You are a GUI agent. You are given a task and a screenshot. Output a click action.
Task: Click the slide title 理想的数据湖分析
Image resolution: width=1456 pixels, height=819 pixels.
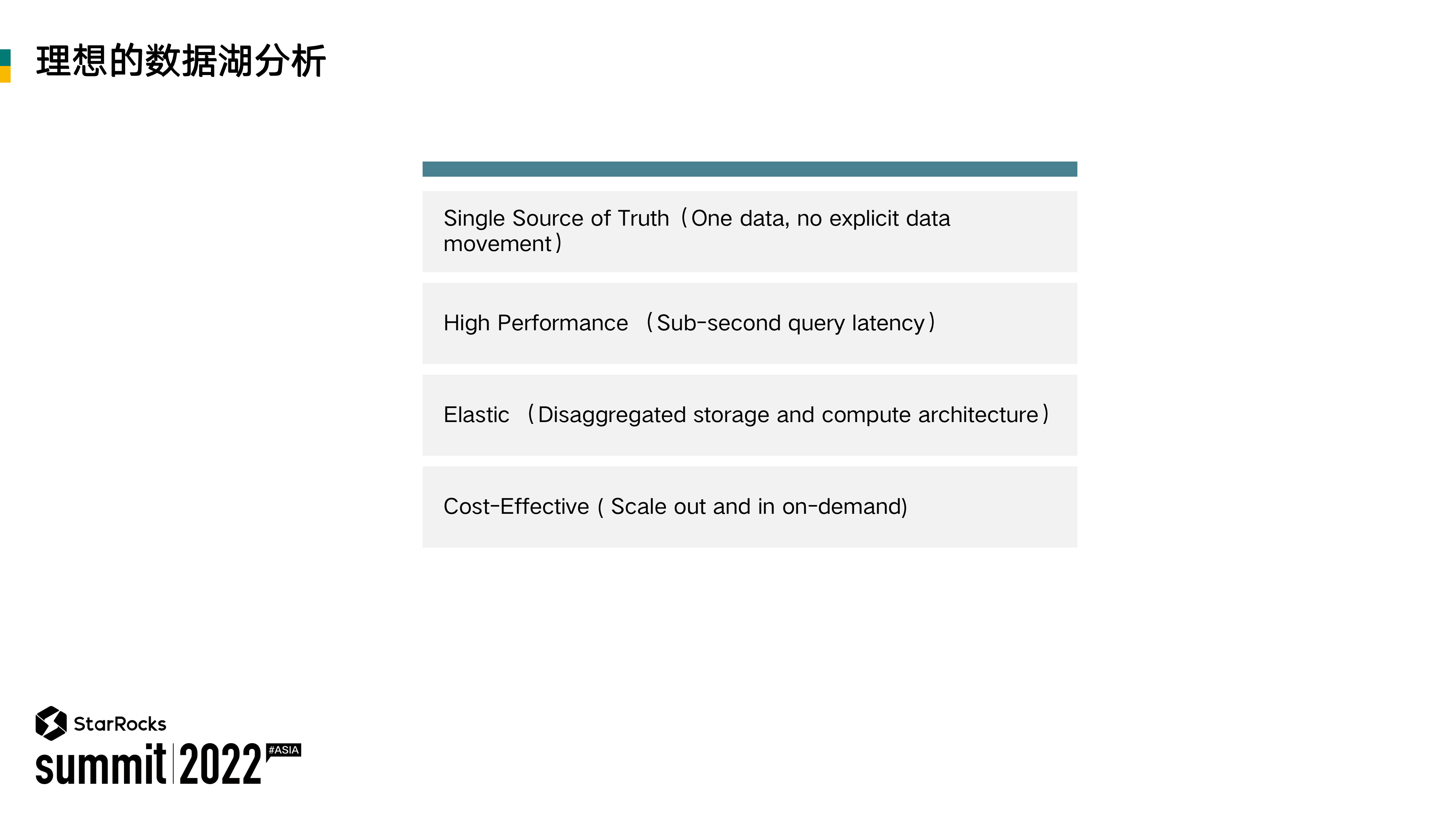coord(181,61)
